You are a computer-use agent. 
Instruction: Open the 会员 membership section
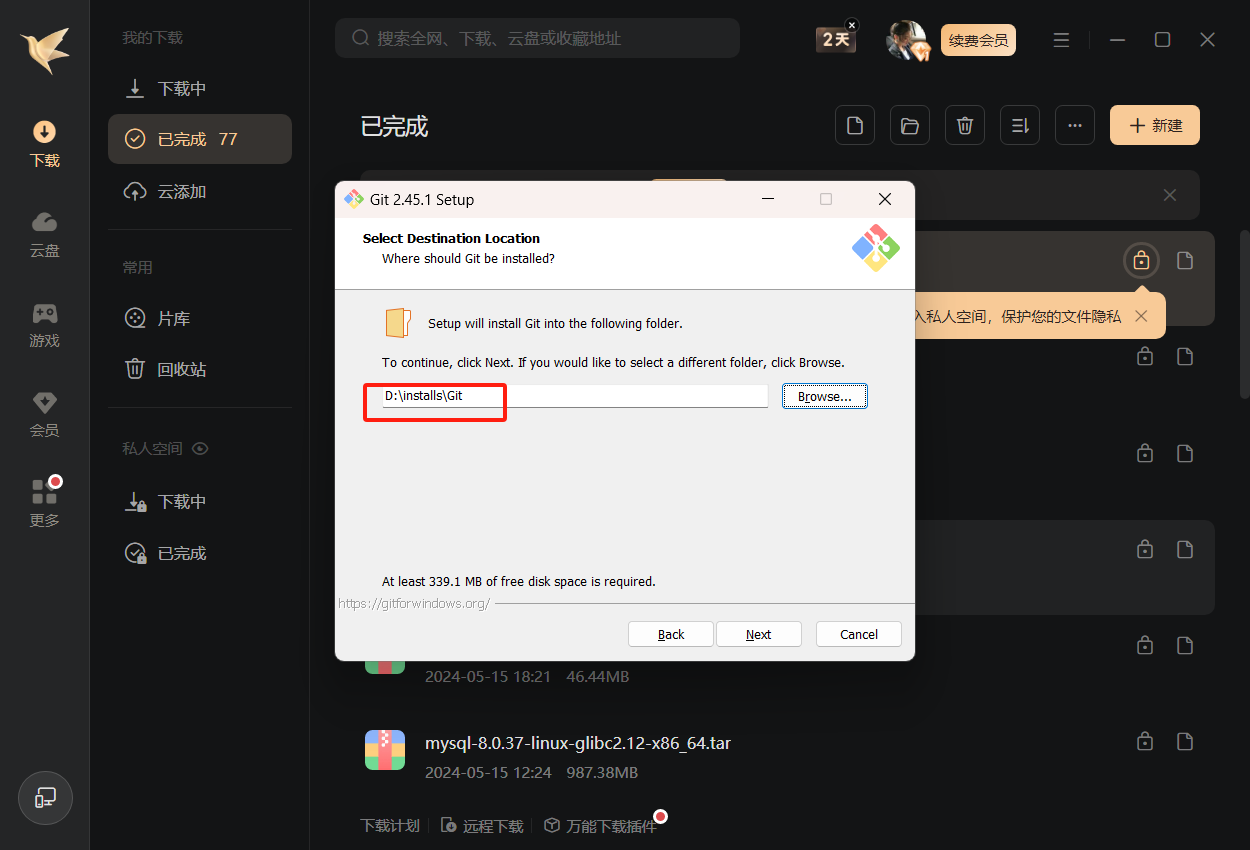tap(44, 415)
